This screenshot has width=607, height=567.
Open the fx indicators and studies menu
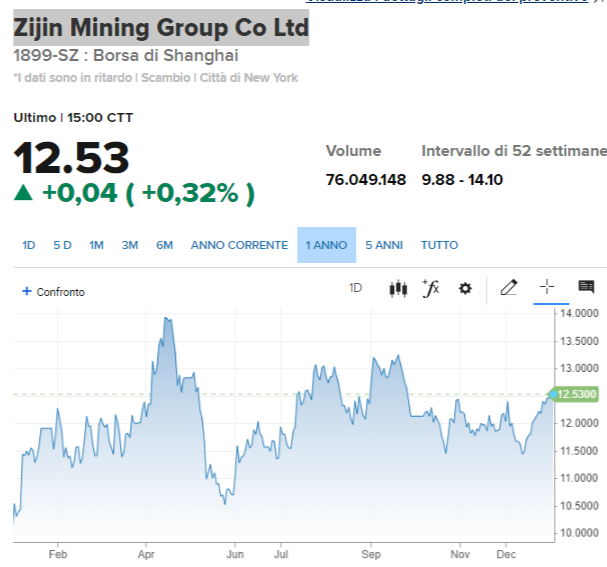point(431,288)
